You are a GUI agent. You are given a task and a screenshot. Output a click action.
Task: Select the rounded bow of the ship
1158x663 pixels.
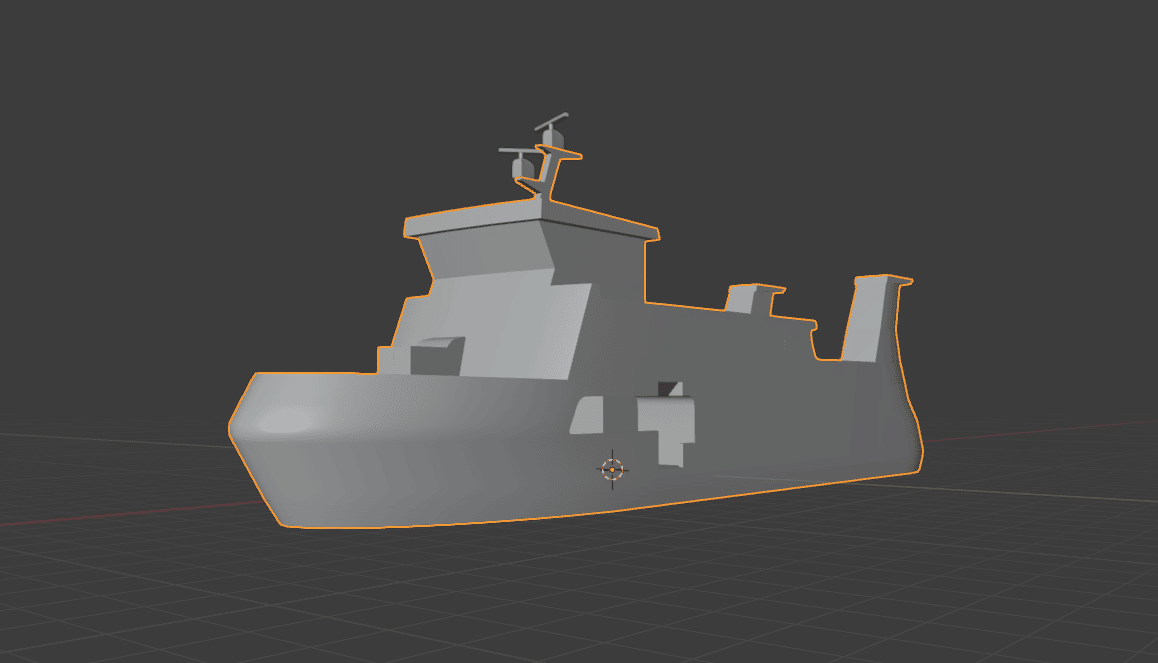point(285,425)
